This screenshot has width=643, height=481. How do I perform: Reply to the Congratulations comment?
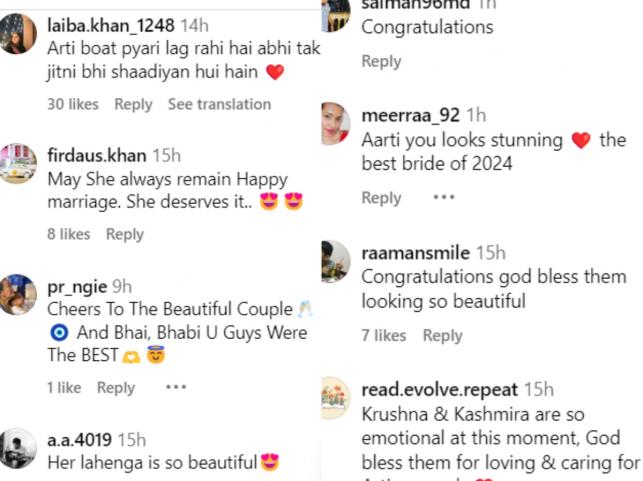pyautogui.click(x=381, y=61)
